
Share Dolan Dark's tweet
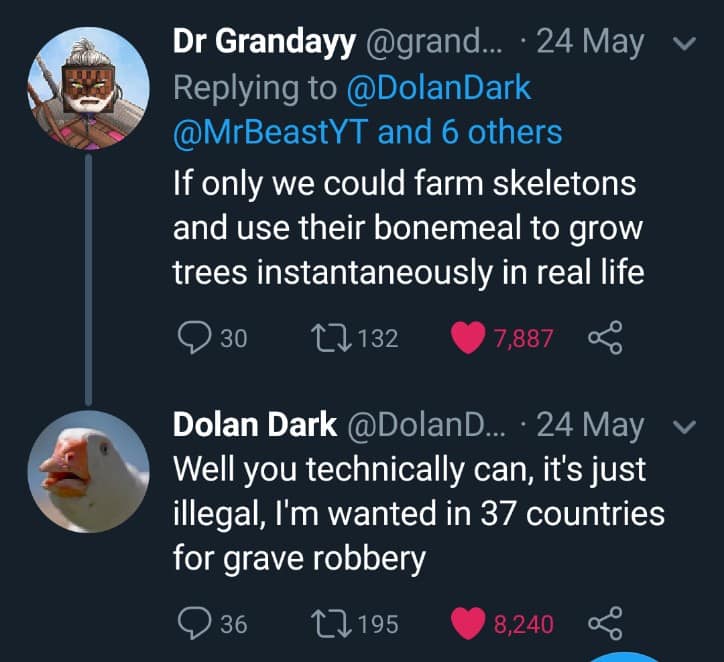tap(603, 624)
